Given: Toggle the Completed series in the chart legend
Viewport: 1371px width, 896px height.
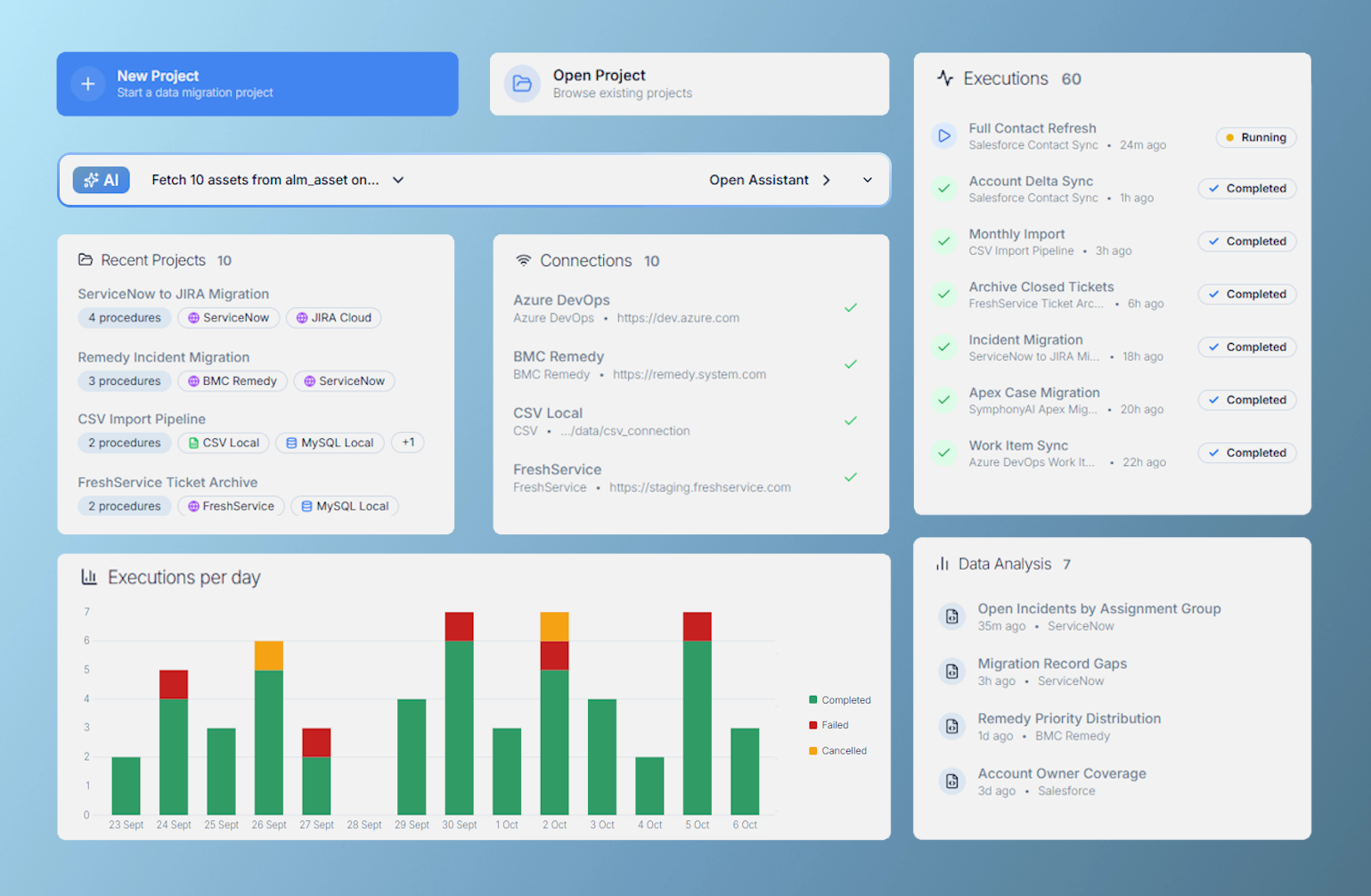Looking at the screenshot, I should [x=839, y=700].
